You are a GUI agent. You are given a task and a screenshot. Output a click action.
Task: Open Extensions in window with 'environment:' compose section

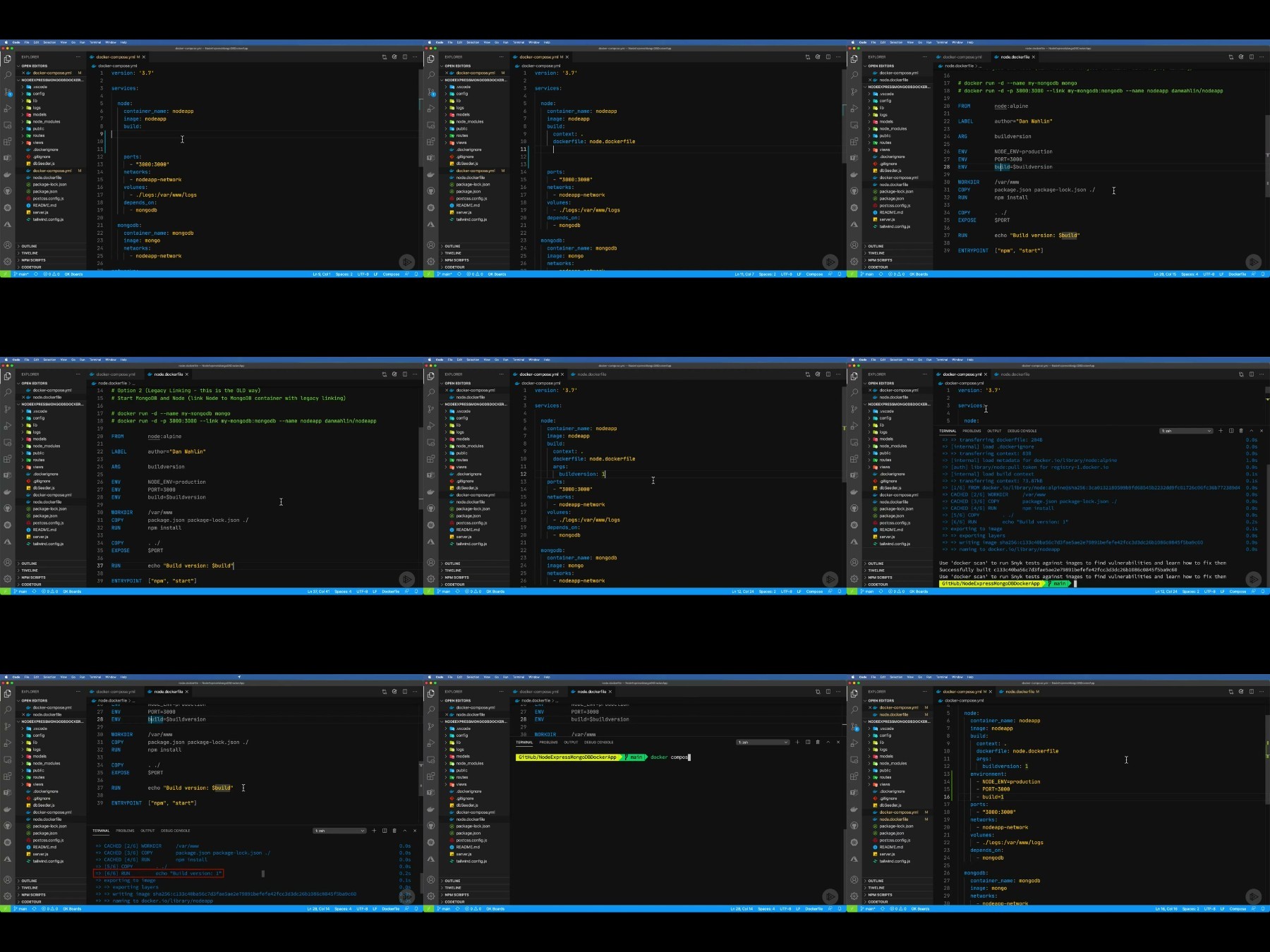[854, 777]
